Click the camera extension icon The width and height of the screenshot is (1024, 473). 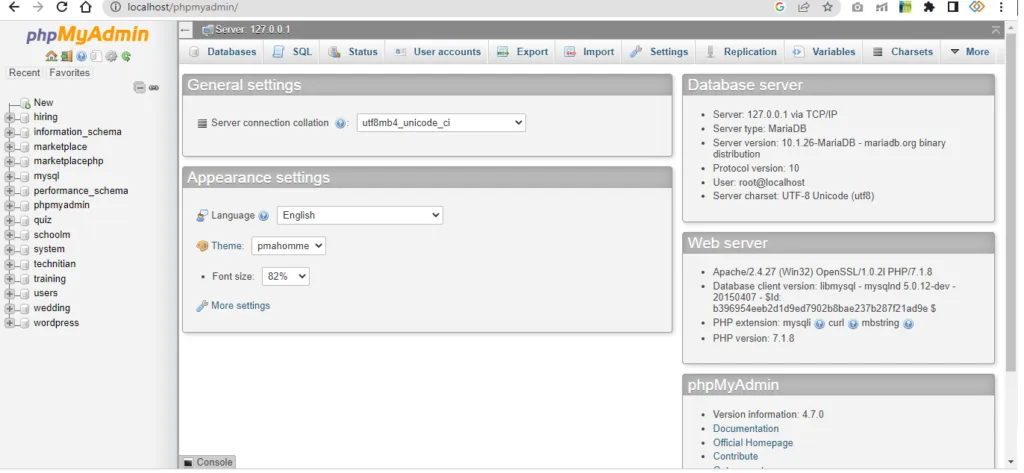click(x=857, y=7)
